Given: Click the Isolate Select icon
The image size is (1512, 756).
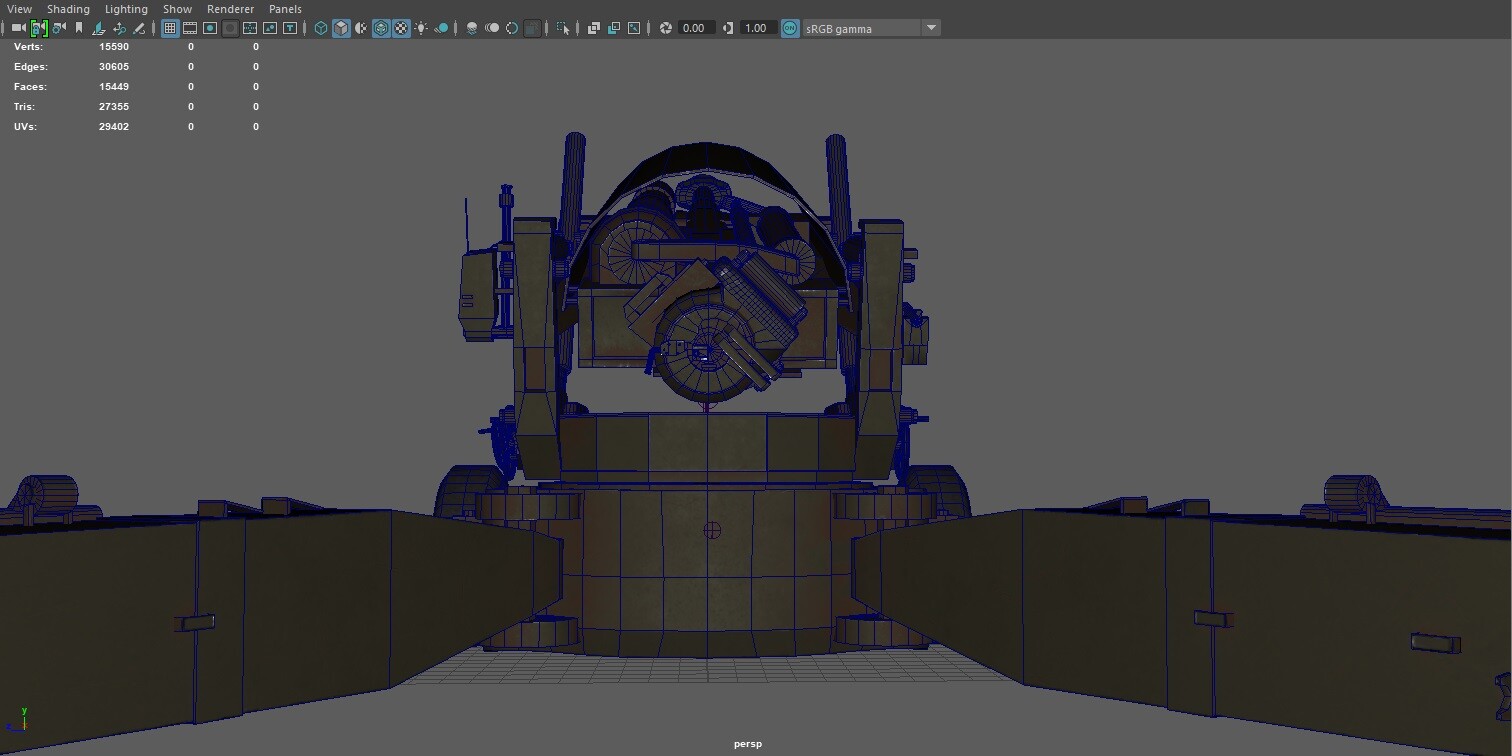Looking at the screenshot, I should pos(565,28).
